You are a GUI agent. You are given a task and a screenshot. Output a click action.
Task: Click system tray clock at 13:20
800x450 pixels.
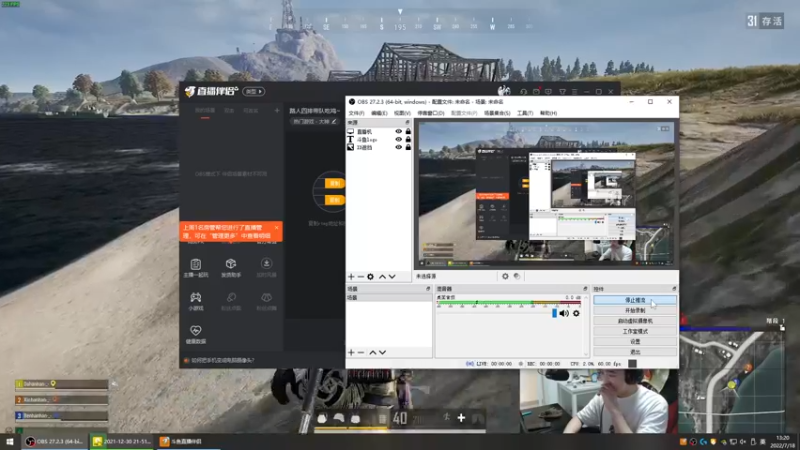click(782, 441)
